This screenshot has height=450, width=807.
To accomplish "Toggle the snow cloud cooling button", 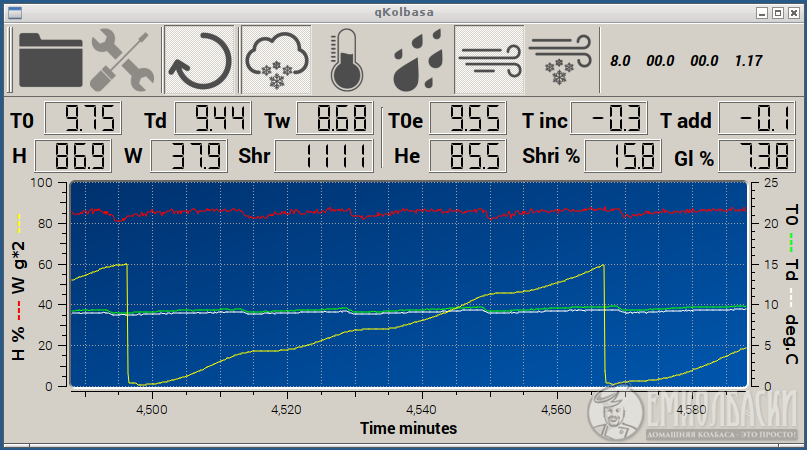I will click(276, 60).
